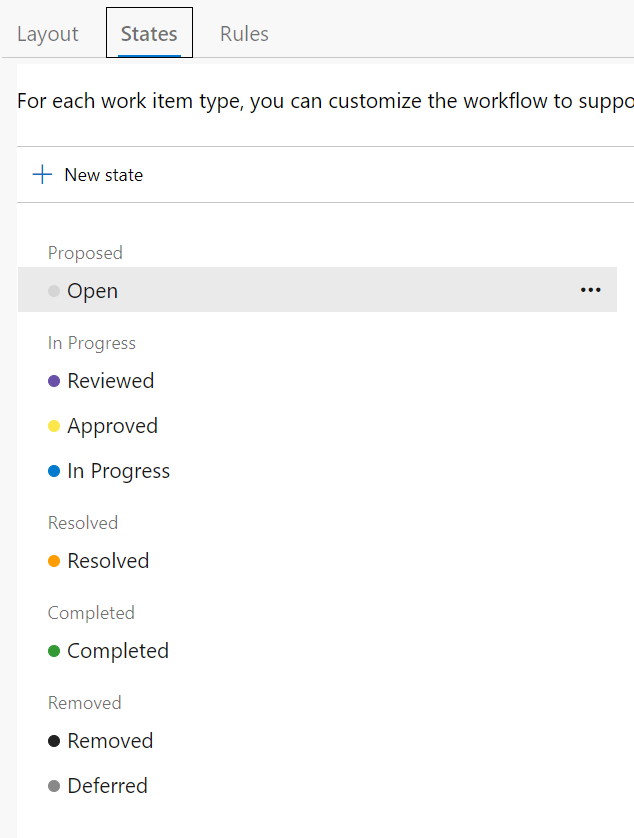
Task: Open the States tab
Action: (148, 33)
